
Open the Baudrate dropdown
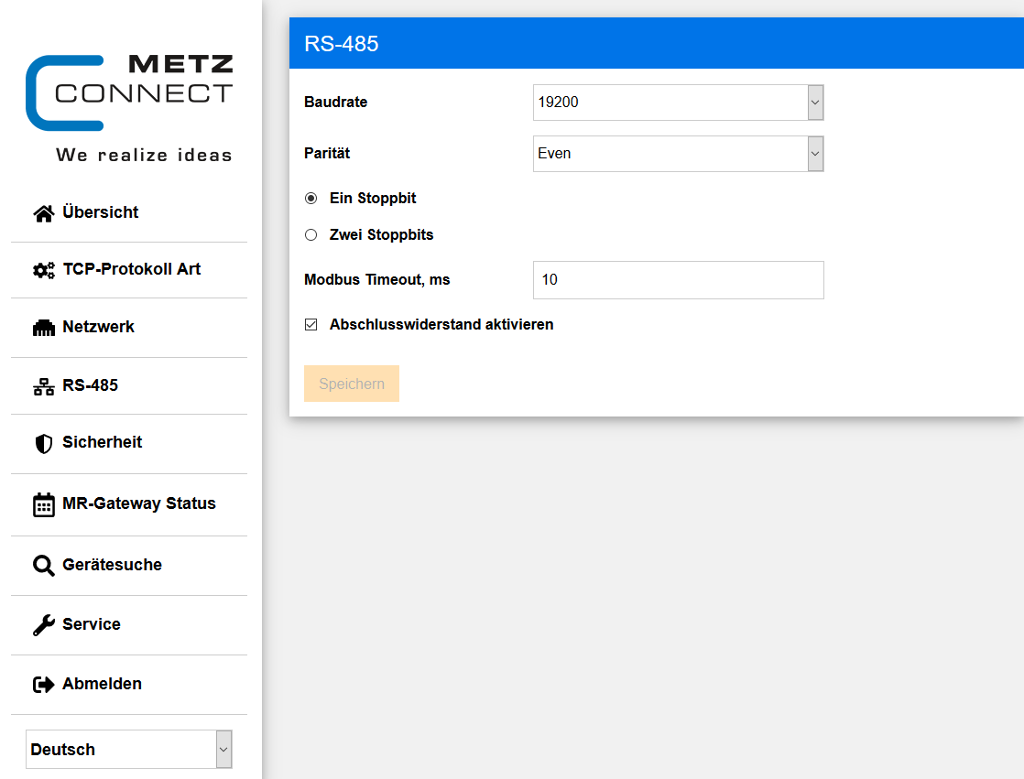pyautogui.click(x=678, y=102)
